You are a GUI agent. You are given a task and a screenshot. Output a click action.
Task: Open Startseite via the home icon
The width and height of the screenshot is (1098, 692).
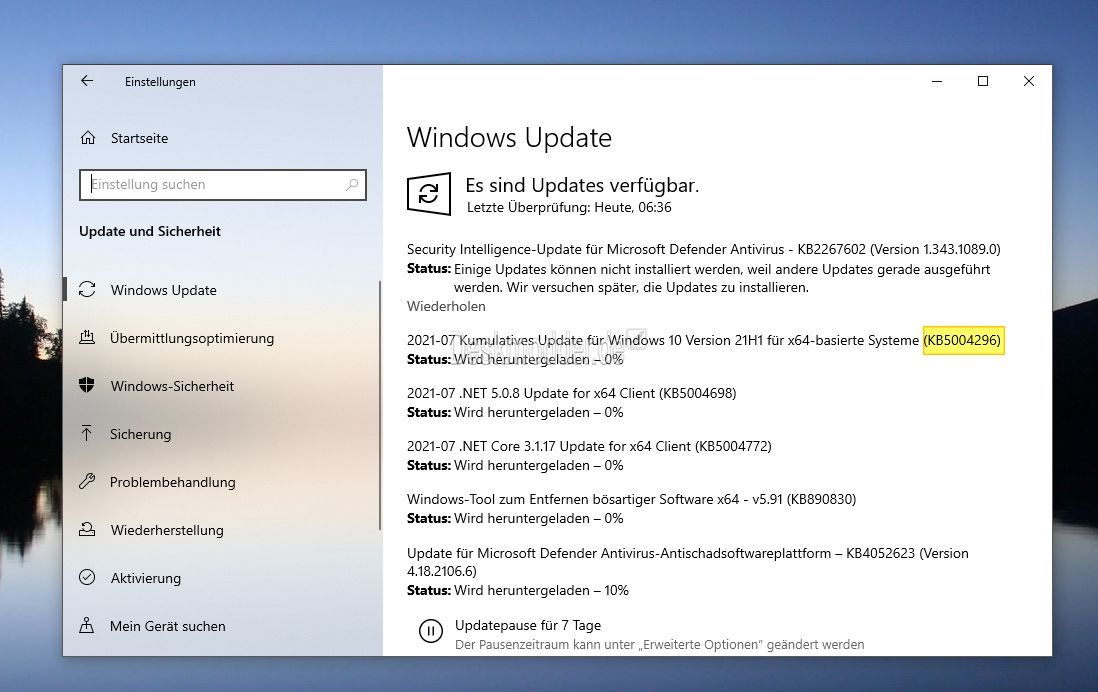tap(88, 138)
